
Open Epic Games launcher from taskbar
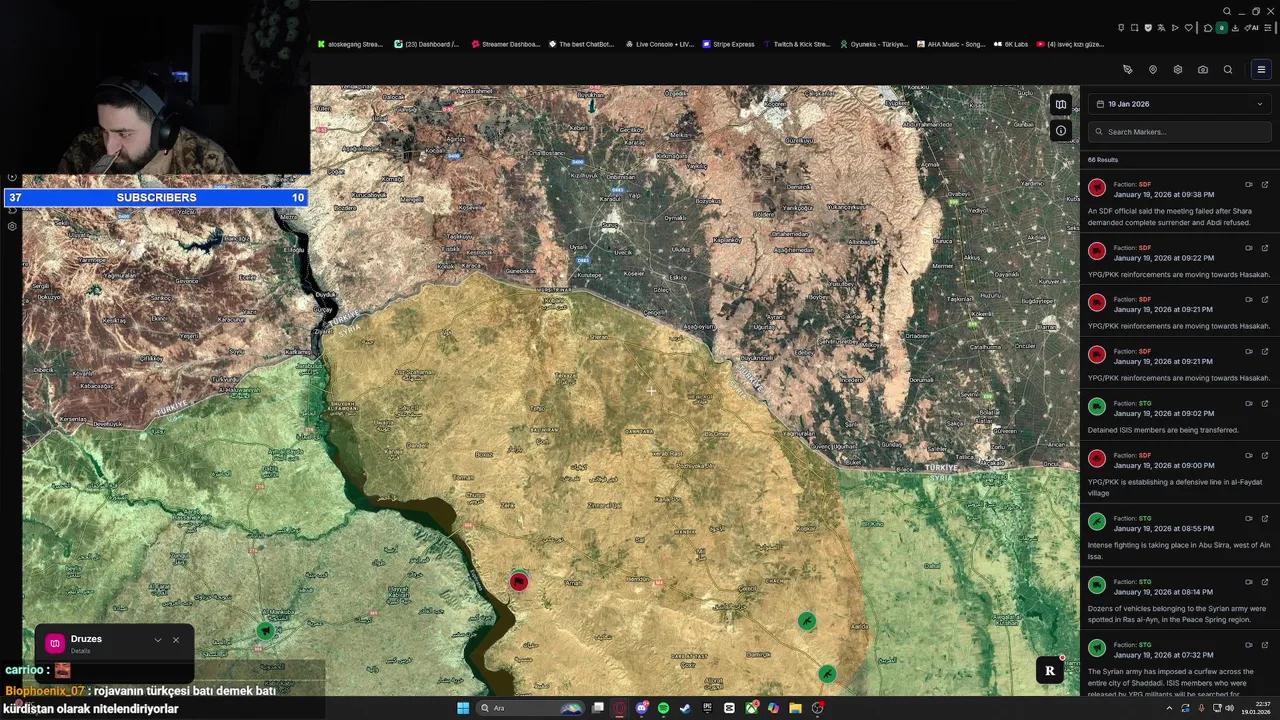pos(707,708)
